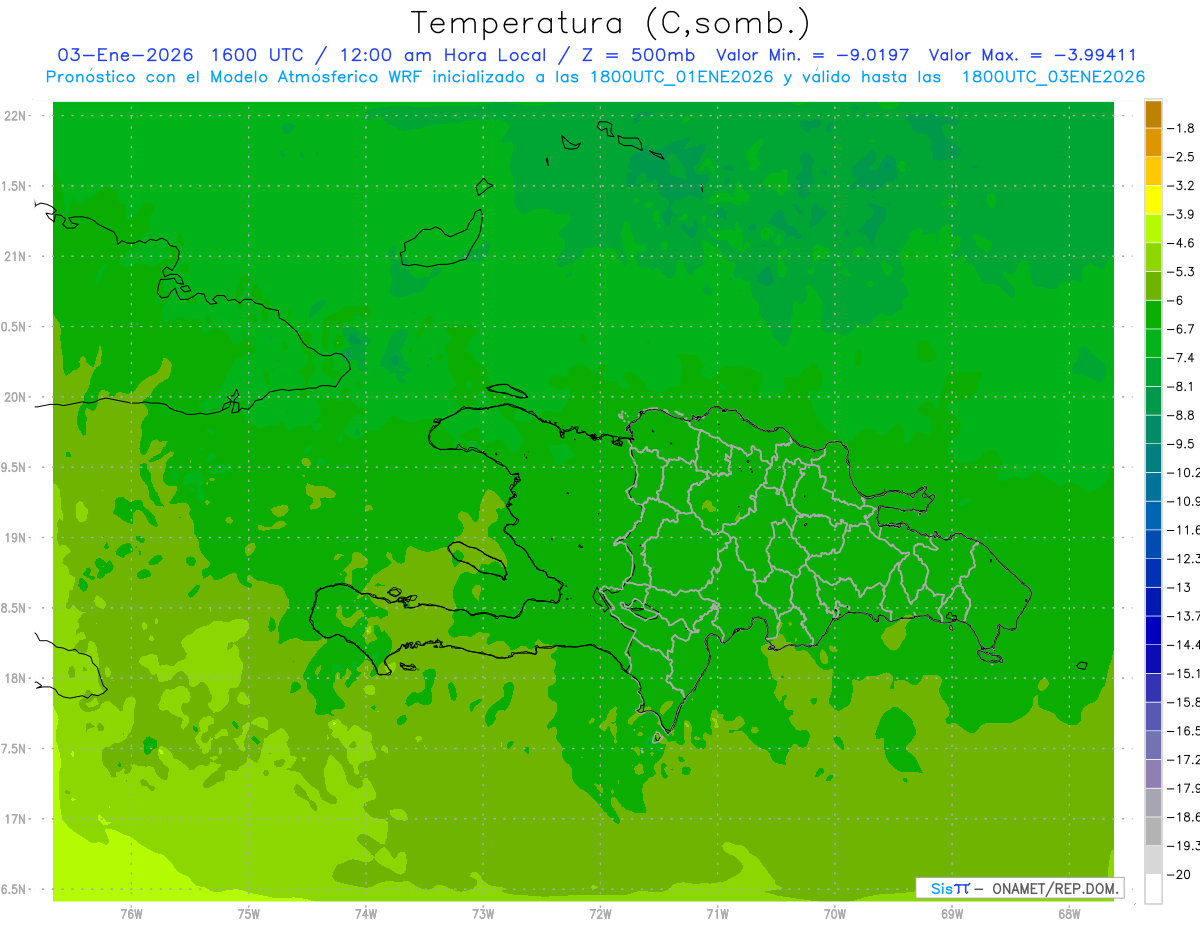
Task: Click the '-20' legend value
Action: (x=1179, y=875)
